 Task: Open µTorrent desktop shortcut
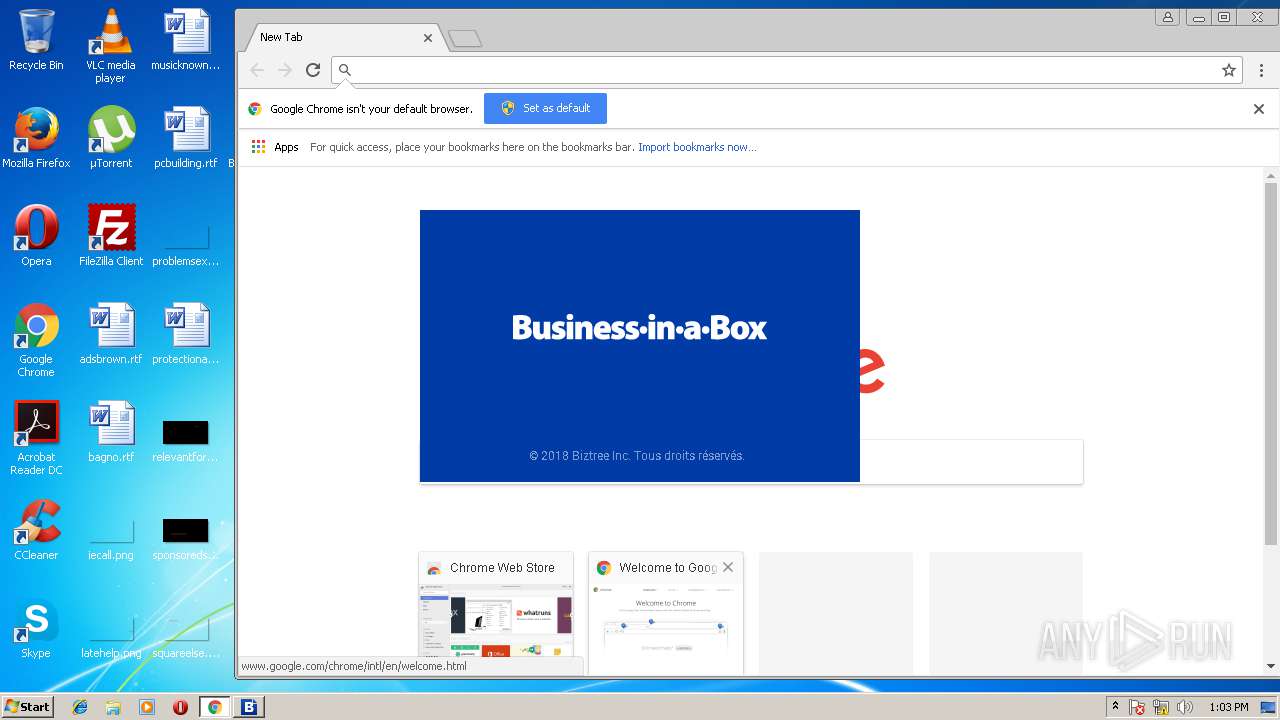tap(111, 137)
